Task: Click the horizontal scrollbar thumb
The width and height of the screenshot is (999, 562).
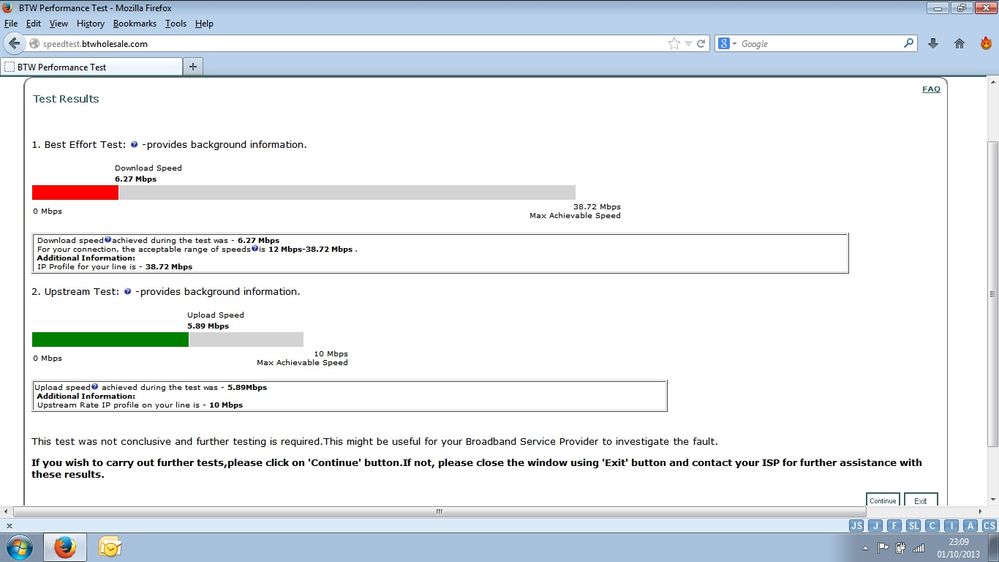Action: [439, 511]
